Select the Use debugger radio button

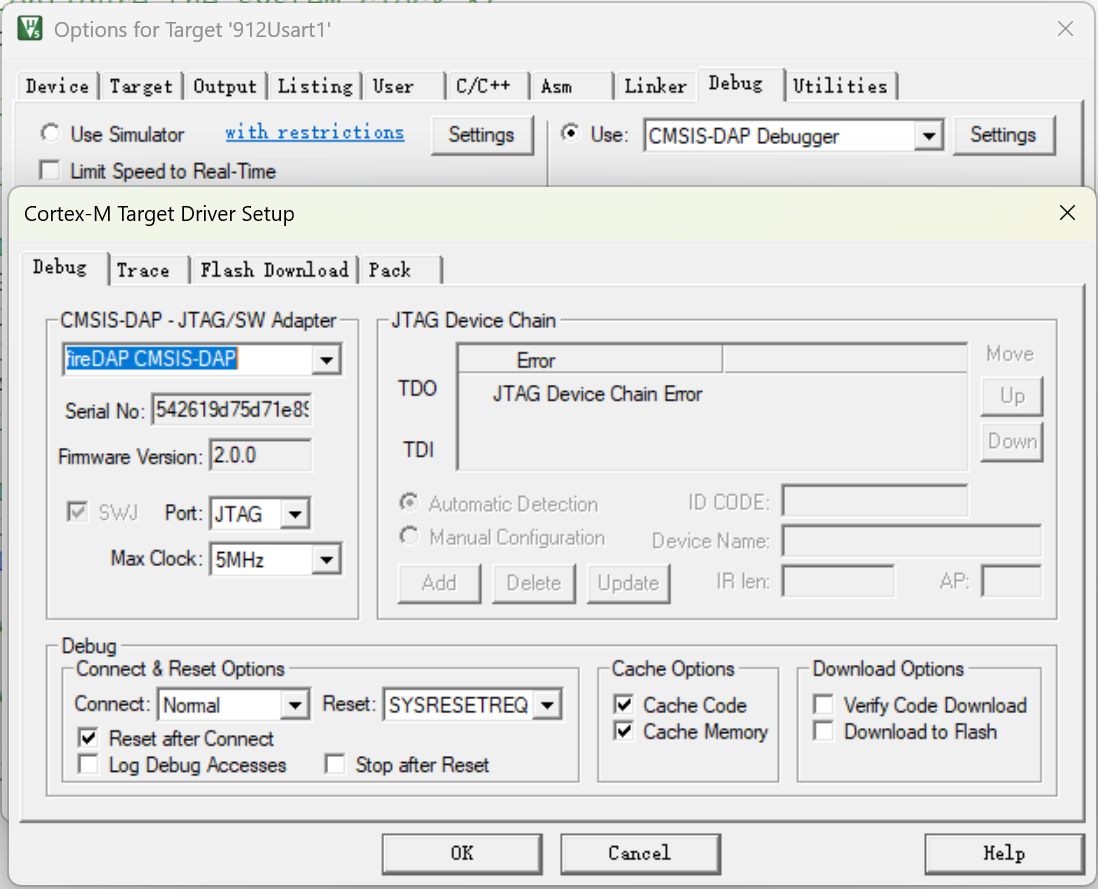[570, 132]
